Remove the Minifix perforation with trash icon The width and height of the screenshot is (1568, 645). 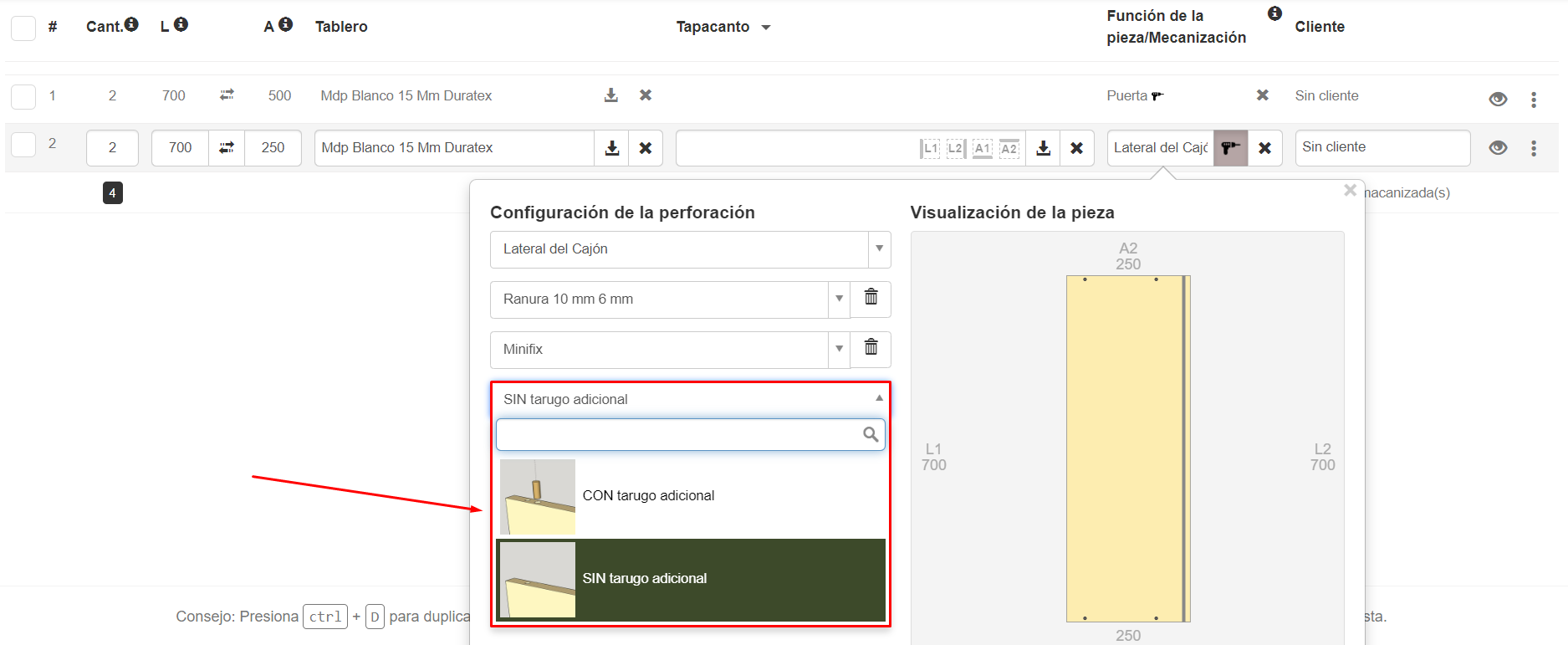tap(871, 348)
